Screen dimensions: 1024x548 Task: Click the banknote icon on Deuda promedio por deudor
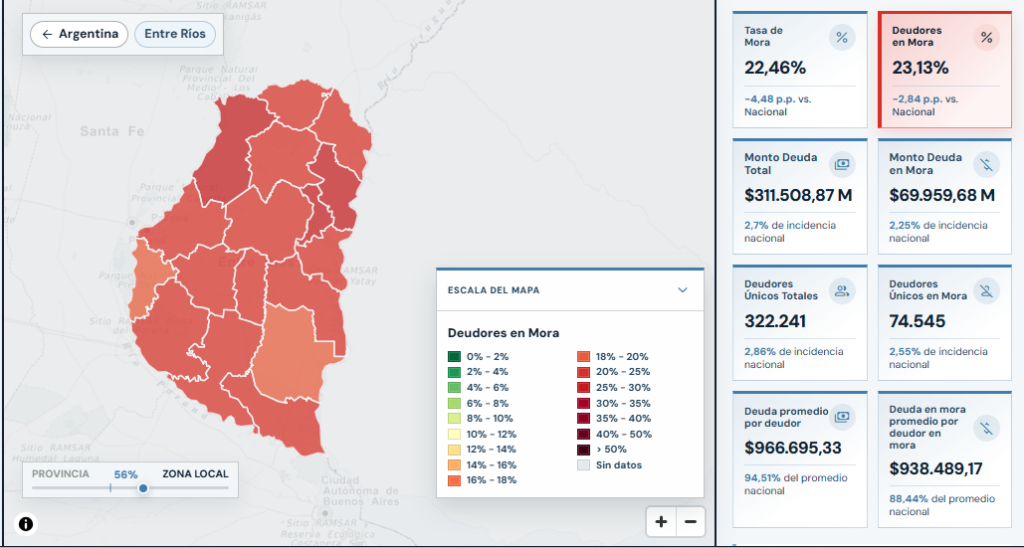pyautogui.click(x=842, y=416)
